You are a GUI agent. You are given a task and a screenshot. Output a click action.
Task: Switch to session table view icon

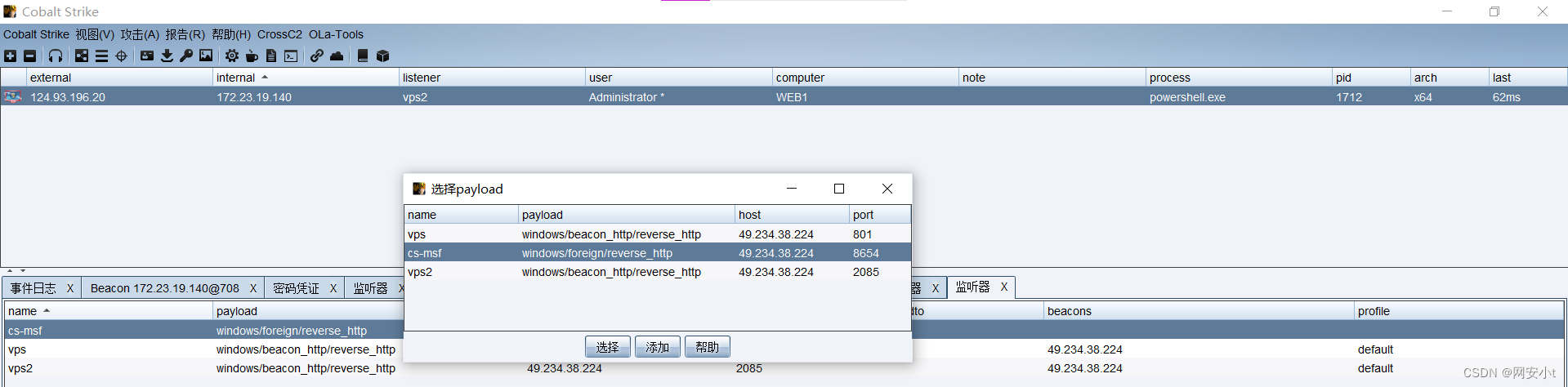coord(101,56)
